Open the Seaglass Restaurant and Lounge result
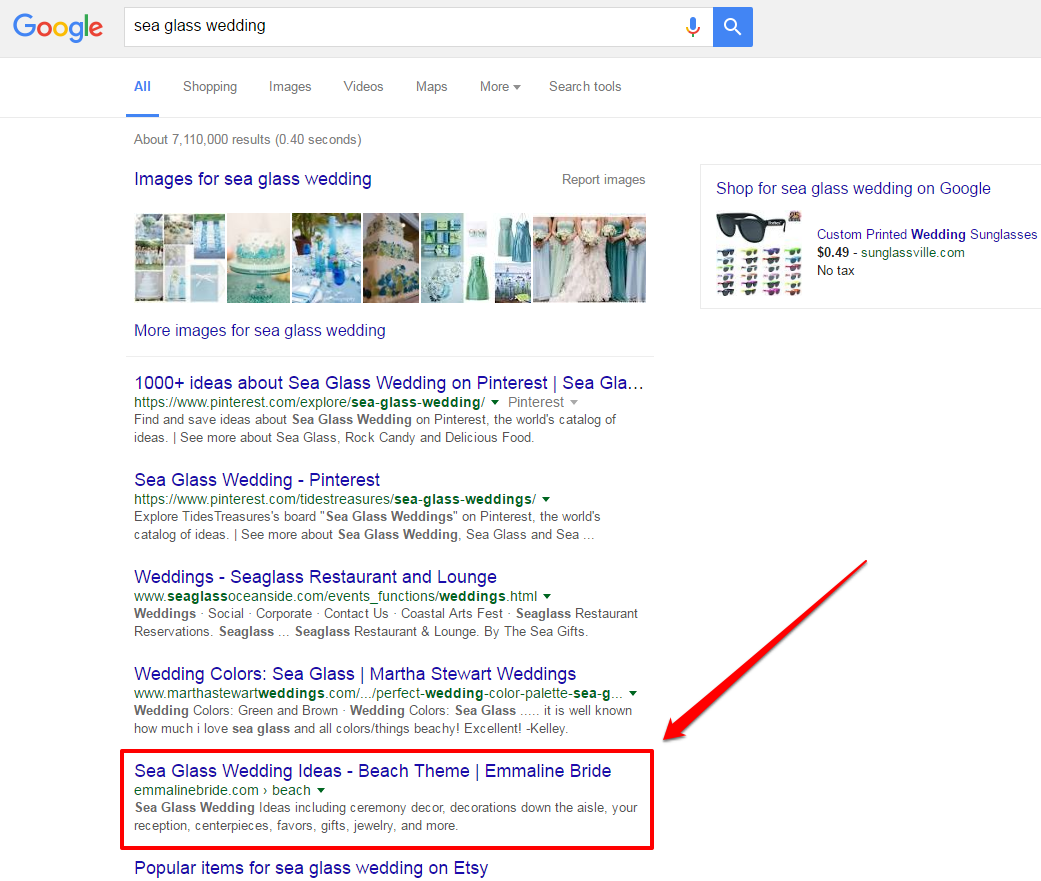Image resolution: width=1041 pixels, height=881 pixels. [315, 577]
